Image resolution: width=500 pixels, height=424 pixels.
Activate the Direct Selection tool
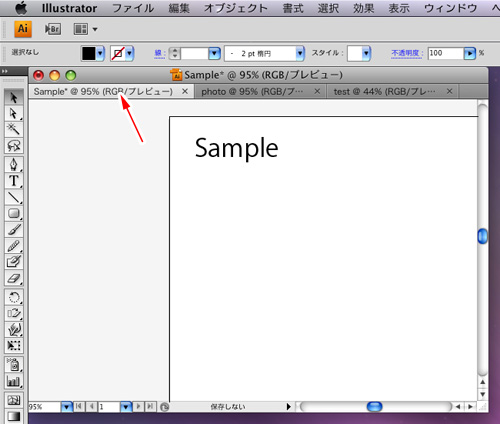tap(14, 113)
